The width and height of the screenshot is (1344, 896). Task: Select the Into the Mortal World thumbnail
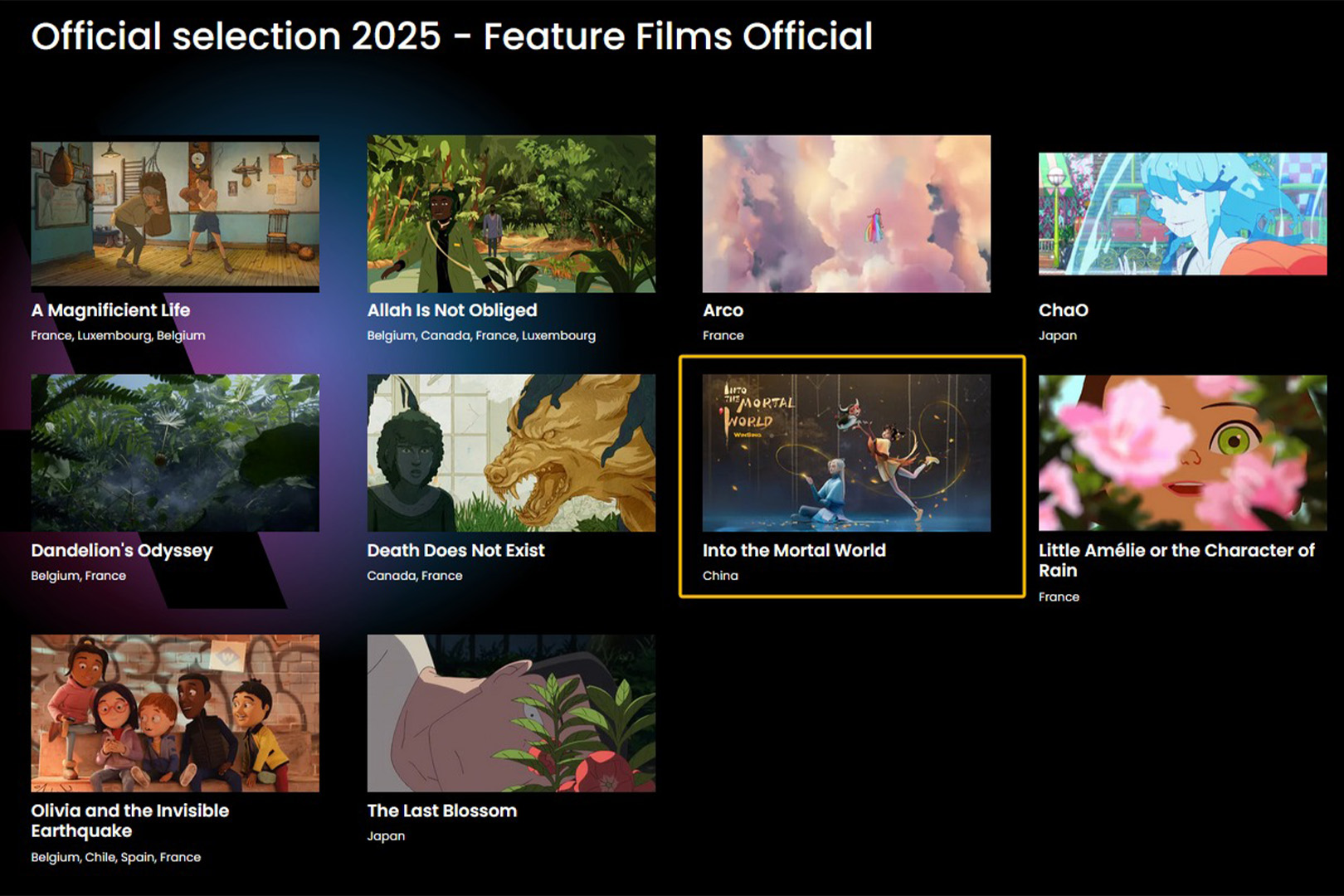[846, 452]
